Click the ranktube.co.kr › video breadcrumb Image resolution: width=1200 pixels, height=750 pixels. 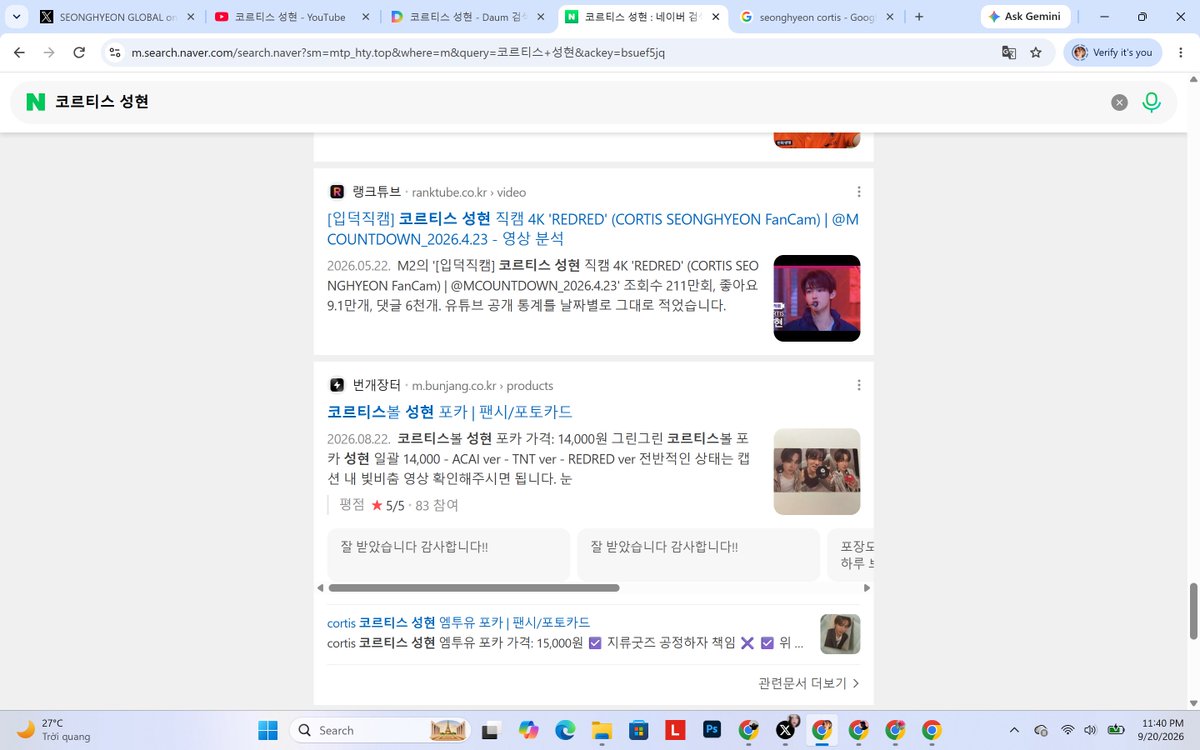pos(469,192)
